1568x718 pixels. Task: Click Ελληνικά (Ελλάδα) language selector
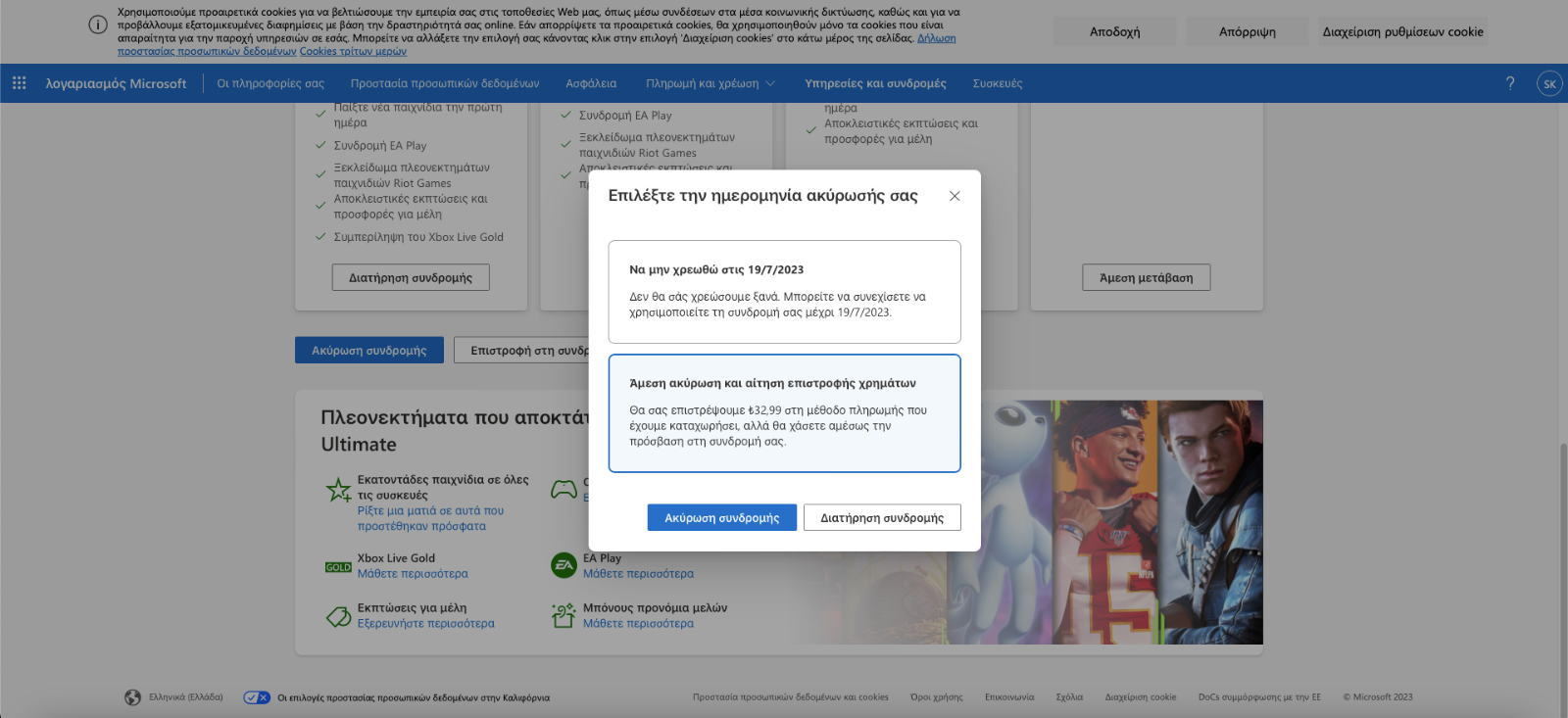[x=186, y=697]
